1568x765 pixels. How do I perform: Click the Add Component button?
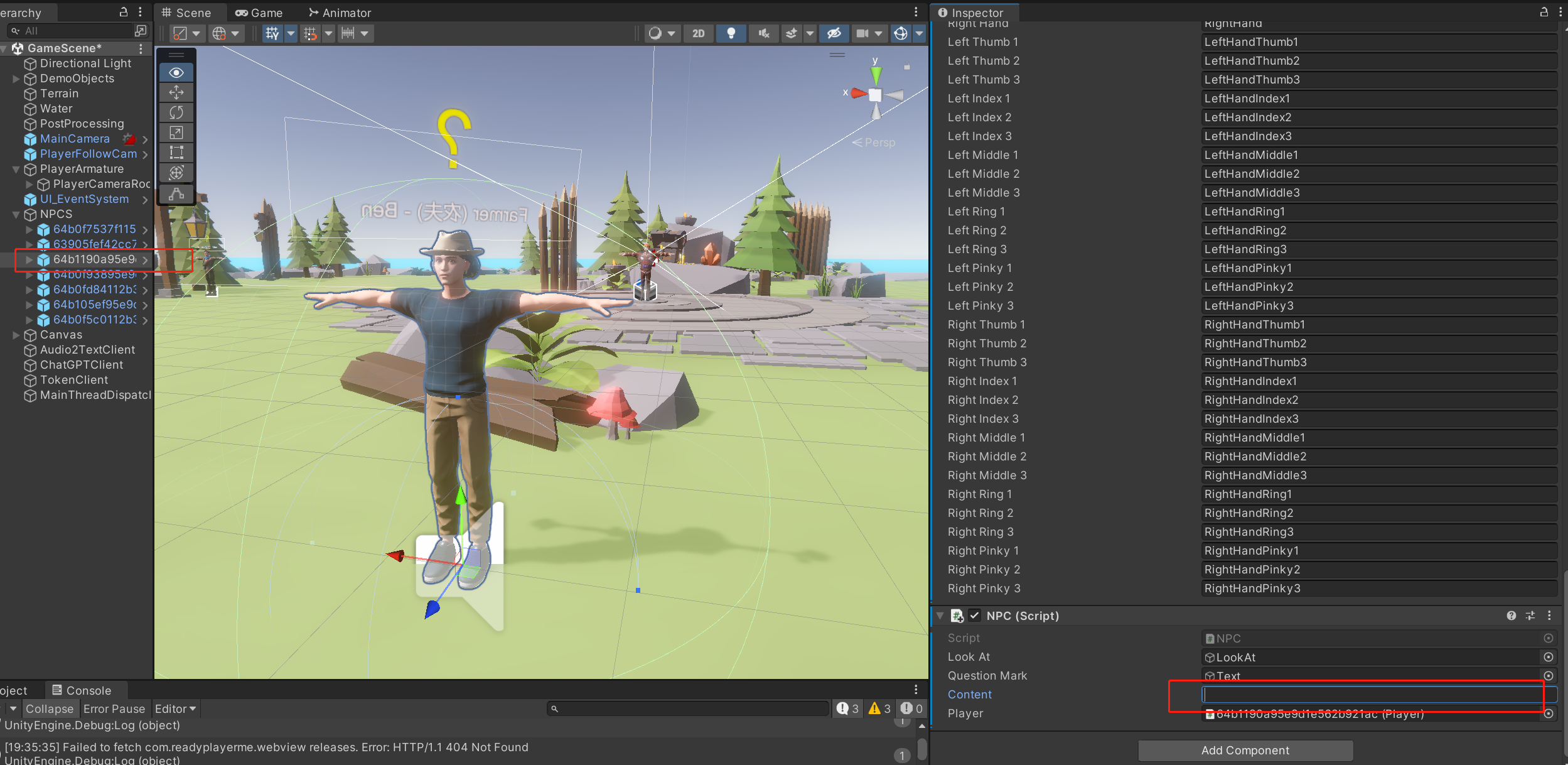click(1245, 750)
